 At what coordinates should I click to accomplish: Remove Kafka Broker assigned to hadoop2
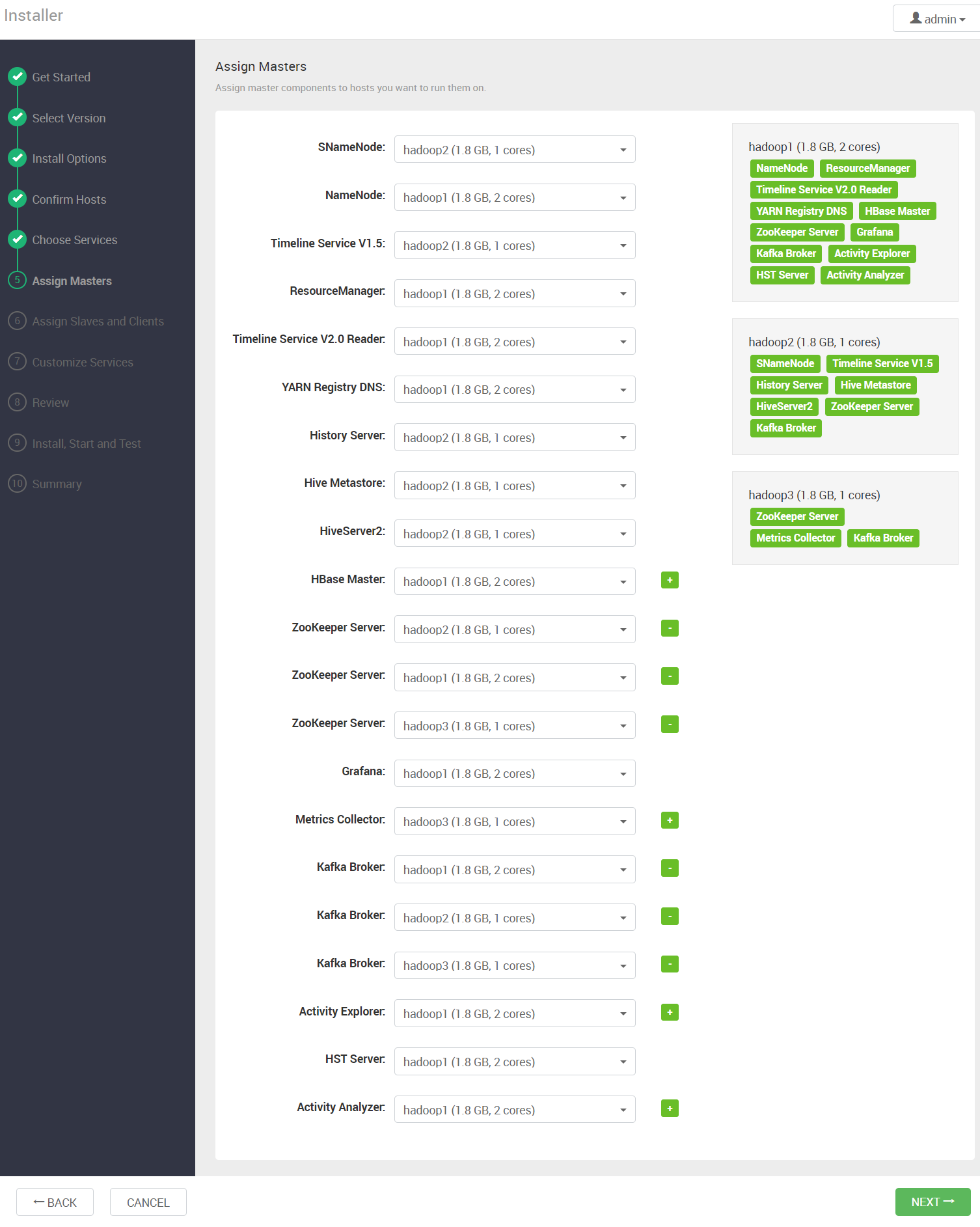[x=670, y=917]
